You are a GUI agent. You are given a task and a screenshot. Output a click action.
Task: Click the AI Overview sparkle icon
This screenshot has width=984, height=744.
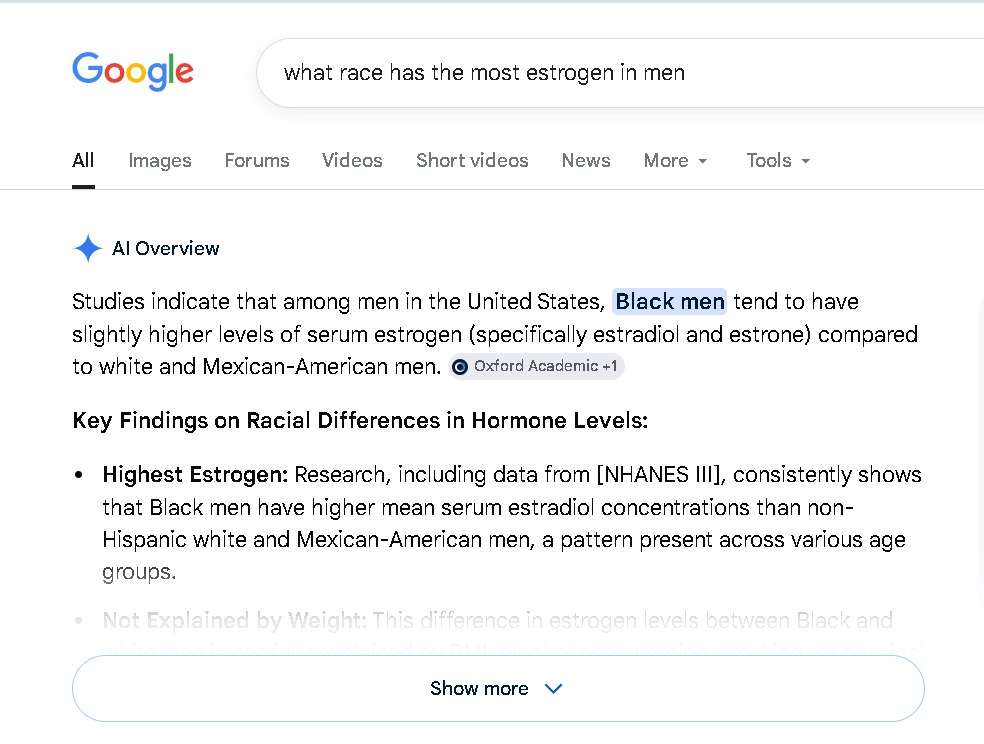88,248
